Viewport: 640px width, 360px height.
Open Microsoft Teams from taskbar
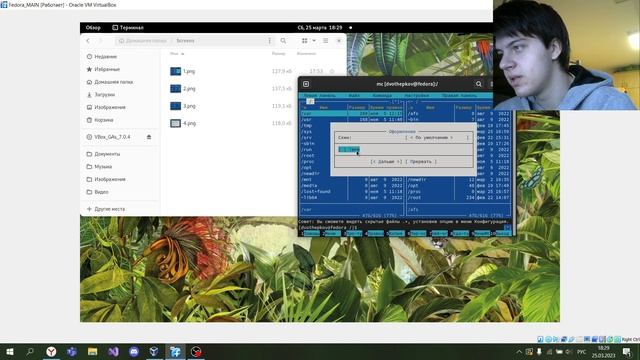(72, 351)
